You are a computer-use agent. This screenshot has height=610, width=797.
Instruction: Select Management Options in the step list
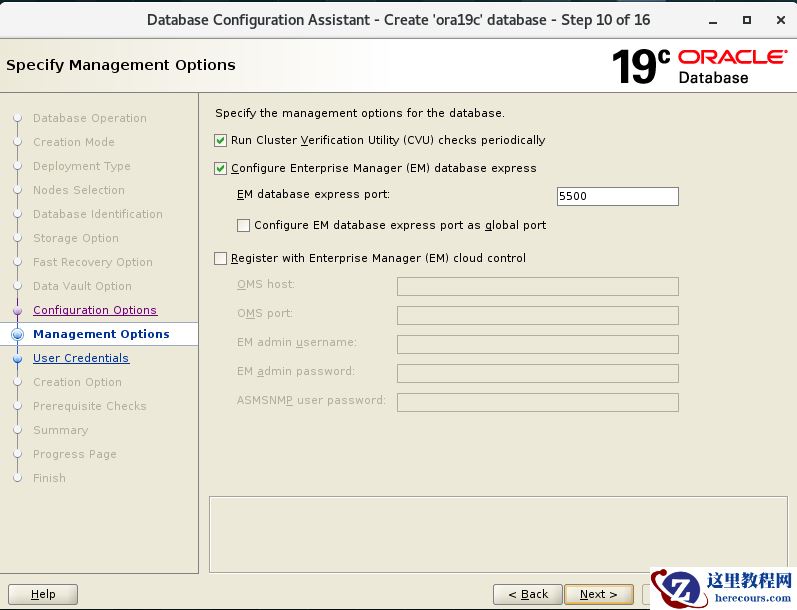point(101,334)
